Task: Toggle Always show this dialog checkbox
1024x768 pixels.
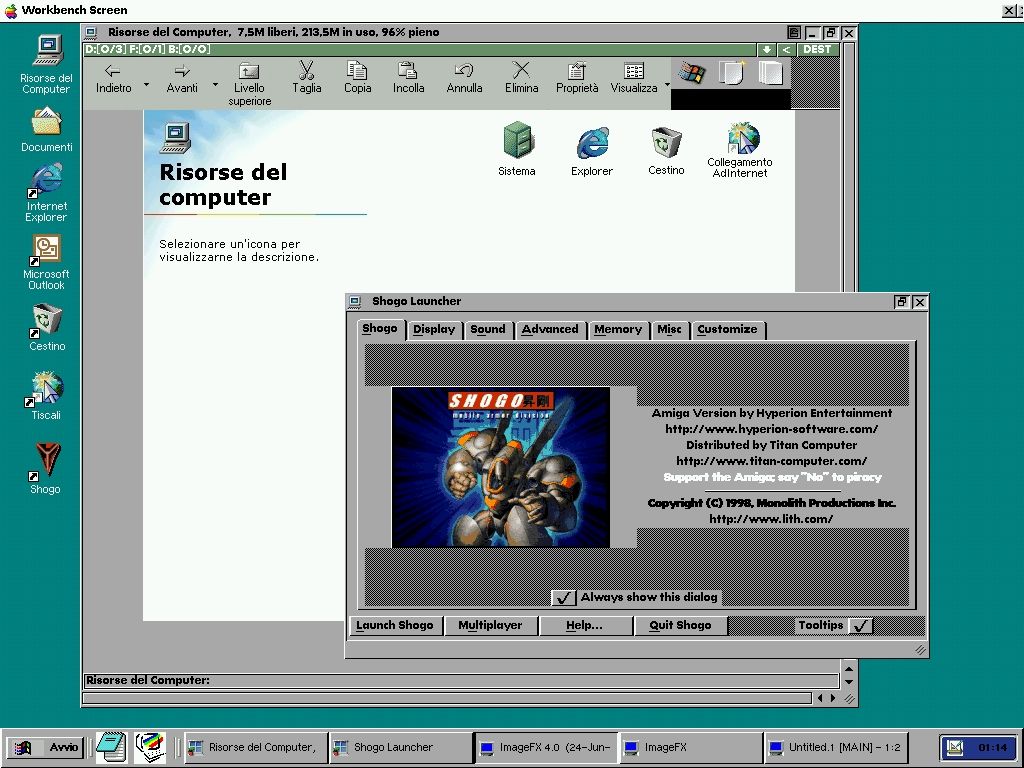Action: 564,598
